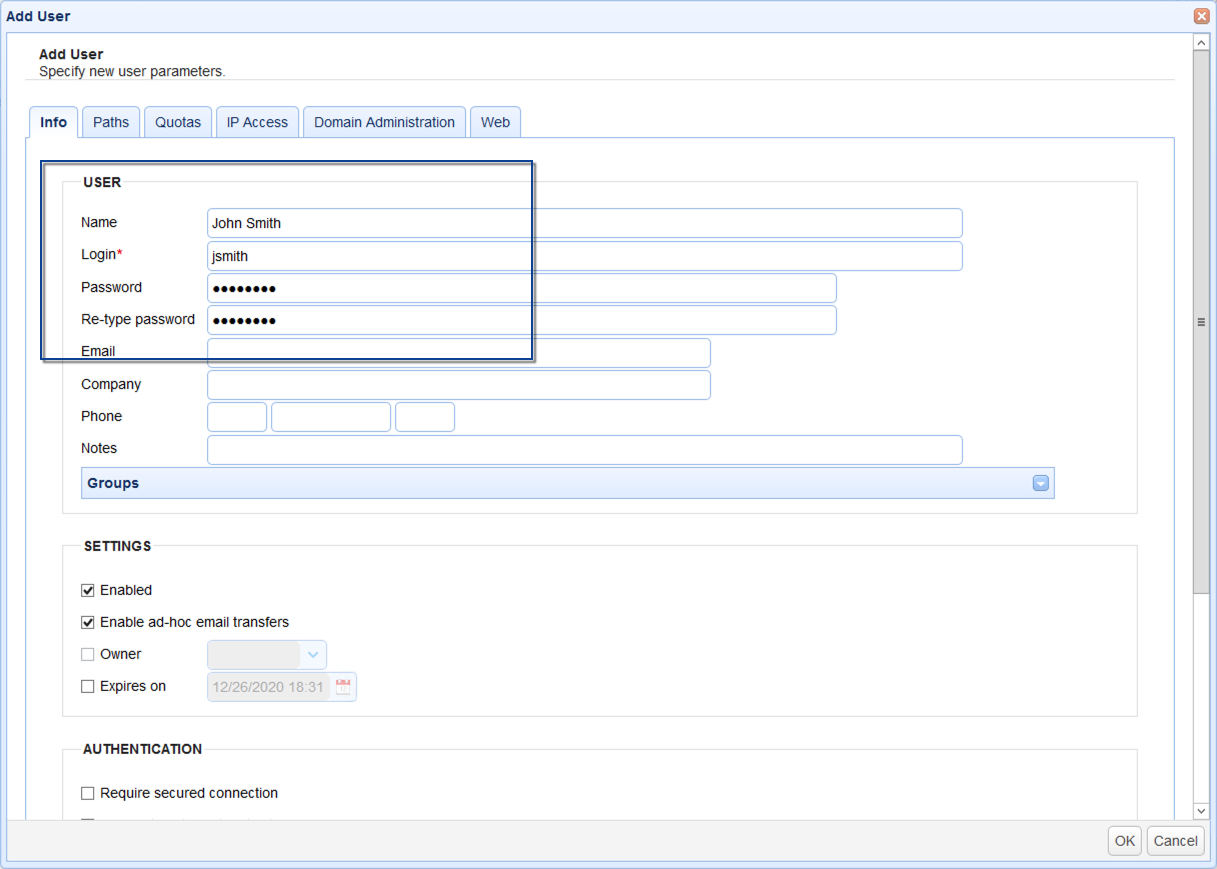Expand the Groups panel arrow
The image size is (1217, 869).
1041,483
